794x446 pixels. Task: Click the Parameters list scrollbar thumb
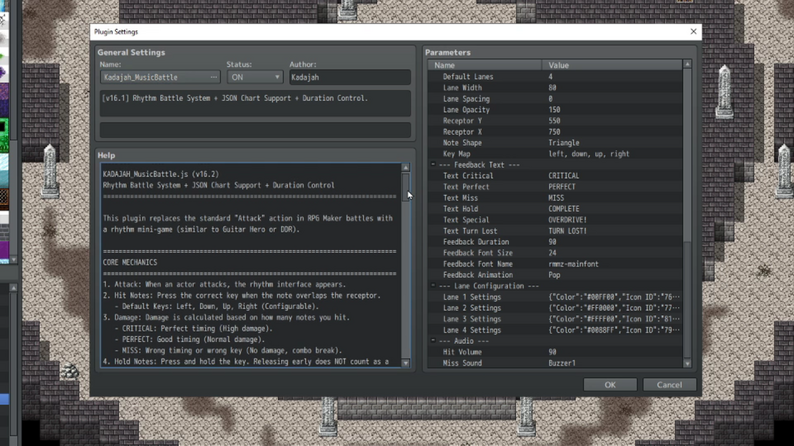click(687, 156)
